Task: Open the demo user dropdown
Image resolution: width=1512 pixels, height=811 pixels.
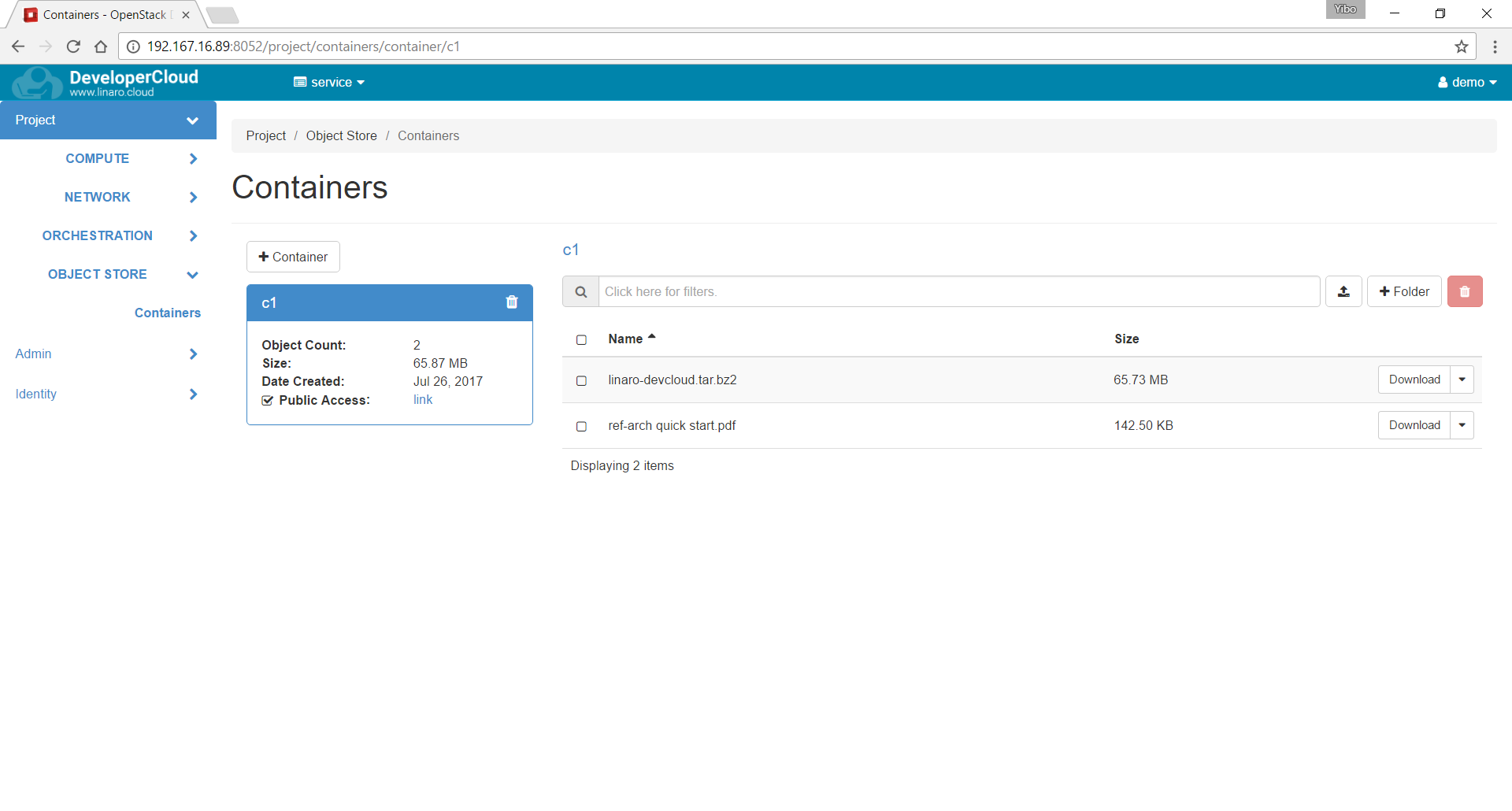Action: 1467,82
